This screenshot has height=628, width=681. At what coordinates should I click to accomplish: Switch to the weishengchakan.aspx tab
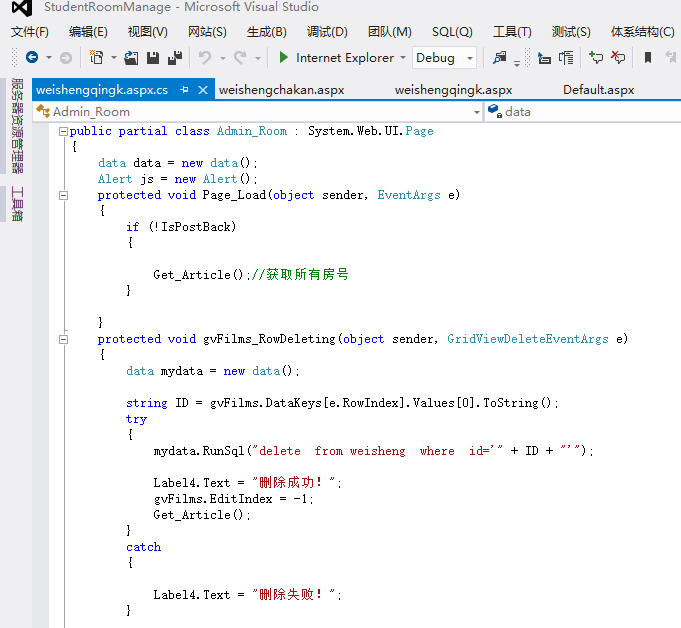(x=281, y=90)
